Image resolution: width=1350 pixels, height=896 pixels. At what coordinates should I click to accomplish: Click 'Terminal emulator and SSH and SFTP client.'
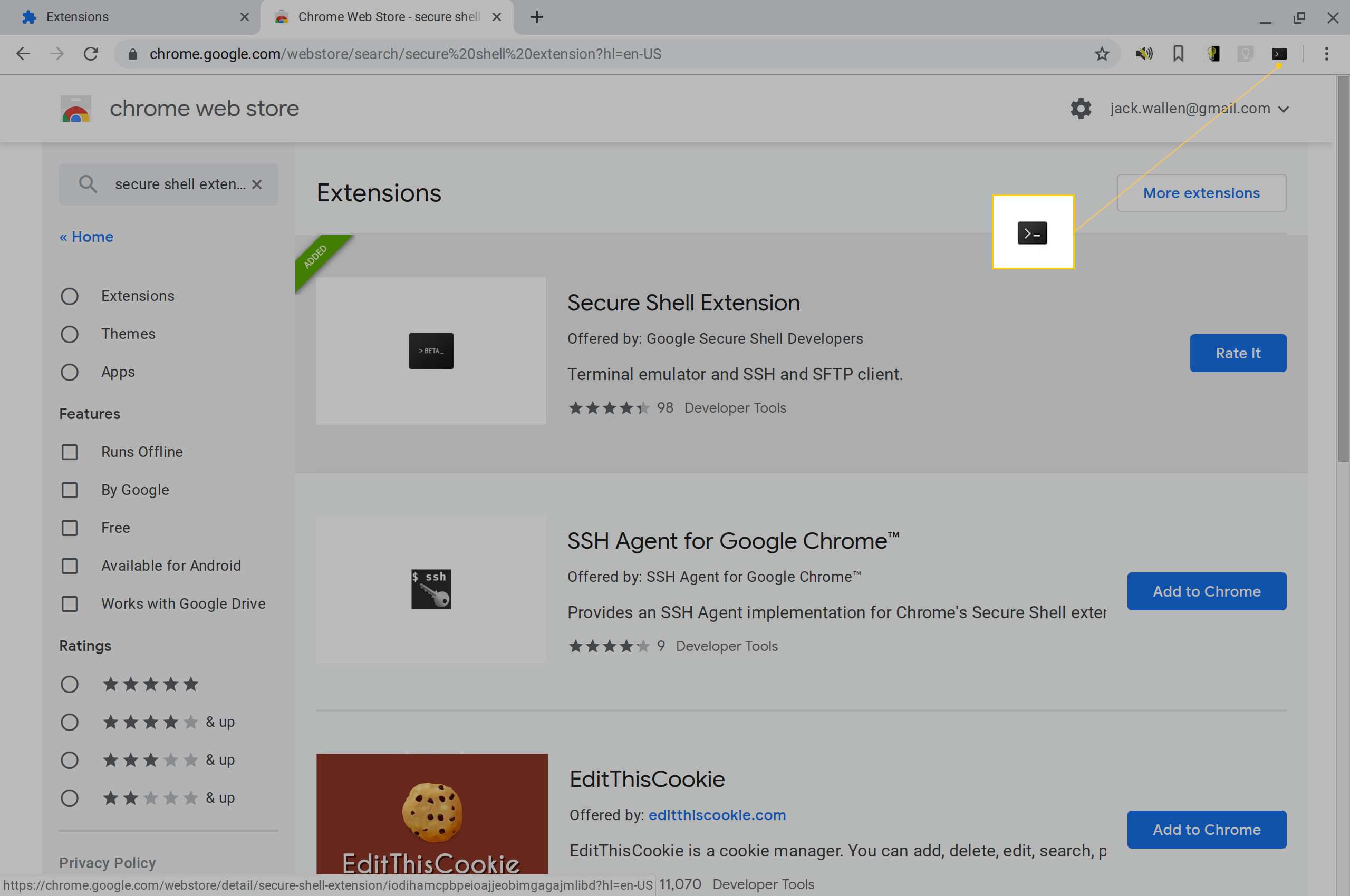point(735,374)
